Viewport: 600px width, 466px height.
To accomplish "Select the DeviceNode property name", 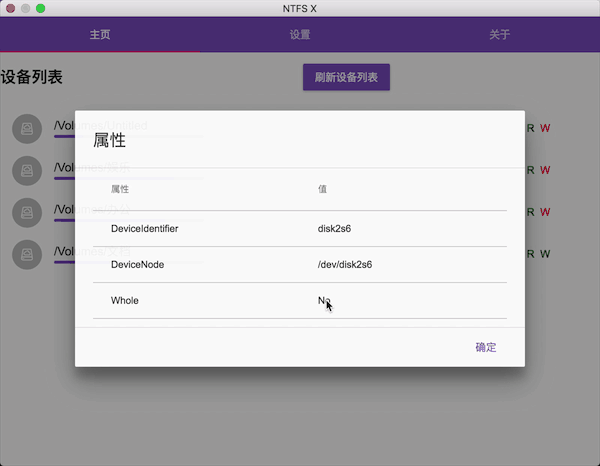I will click(137, 265).
